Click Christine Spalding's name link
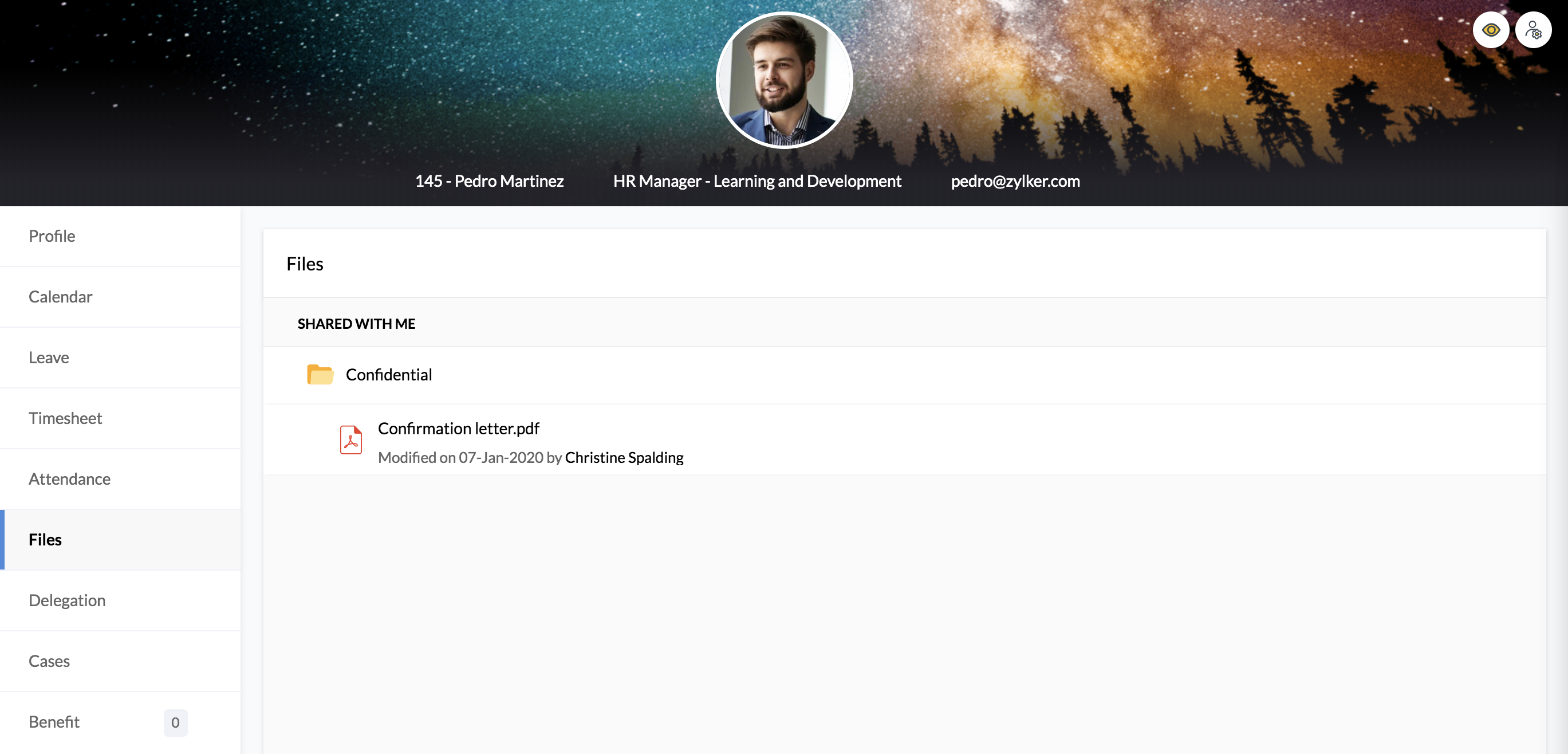This screenshot has width=1568, height=754. click(x=624, y=457)
